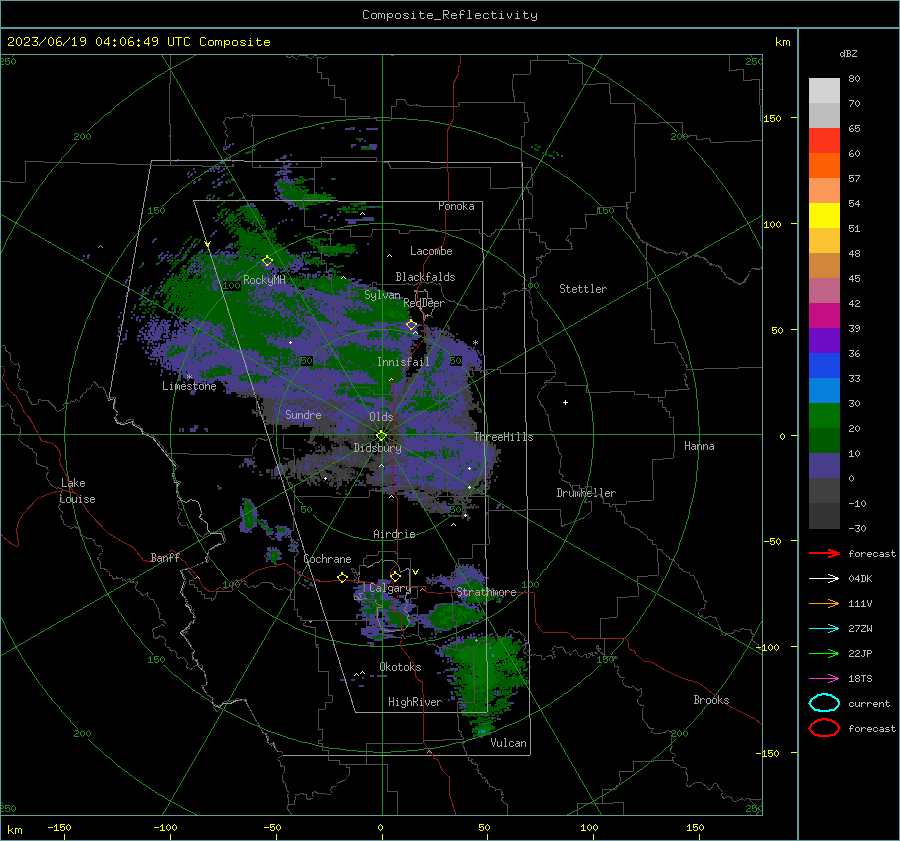The width and height of the screenshot is (900, 841).
Task: Click the Lacombe town label
Action: click(x=431, y=251)
